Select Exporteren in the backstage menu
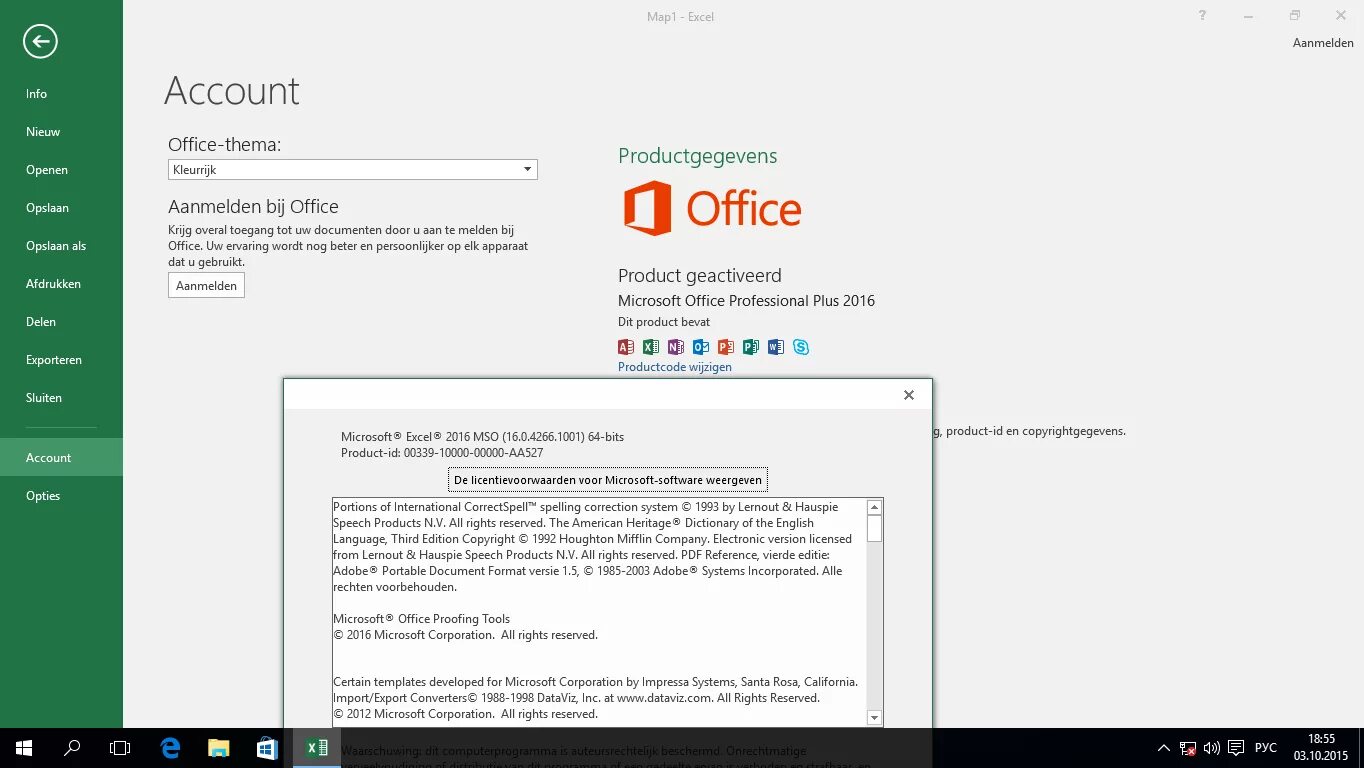The height and width of the screenshot is (768, 1364). point(61,360)
